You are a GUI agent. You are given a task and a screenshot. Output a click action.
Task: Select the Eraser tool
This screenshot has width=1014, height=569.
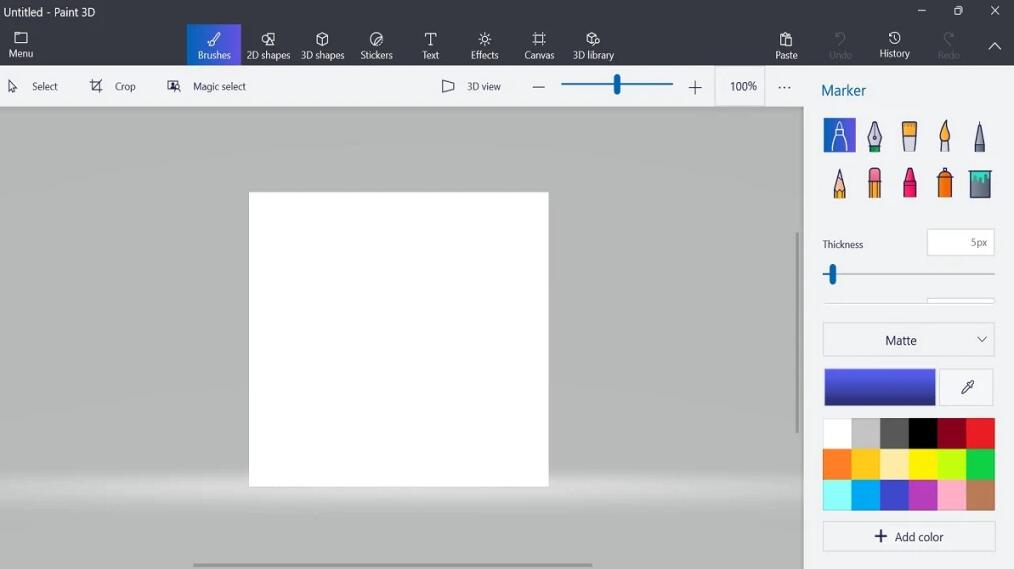(x=874, y=183)
